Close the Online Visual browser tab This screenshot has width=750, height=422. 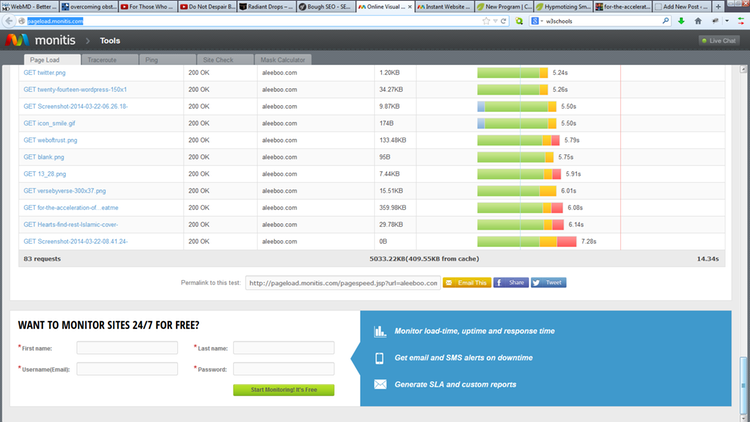[x=409, y=7]
